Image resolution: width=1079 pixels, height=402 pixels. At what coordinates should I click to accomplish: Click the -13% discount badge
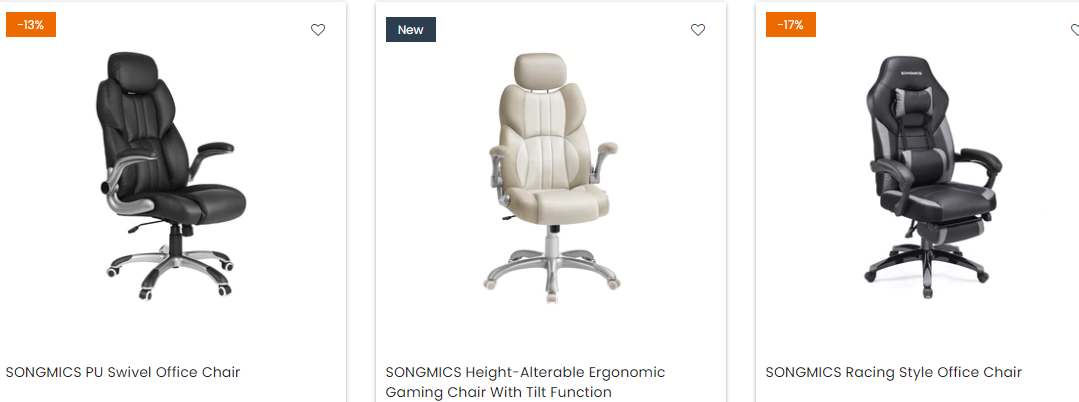click(31, 25)
